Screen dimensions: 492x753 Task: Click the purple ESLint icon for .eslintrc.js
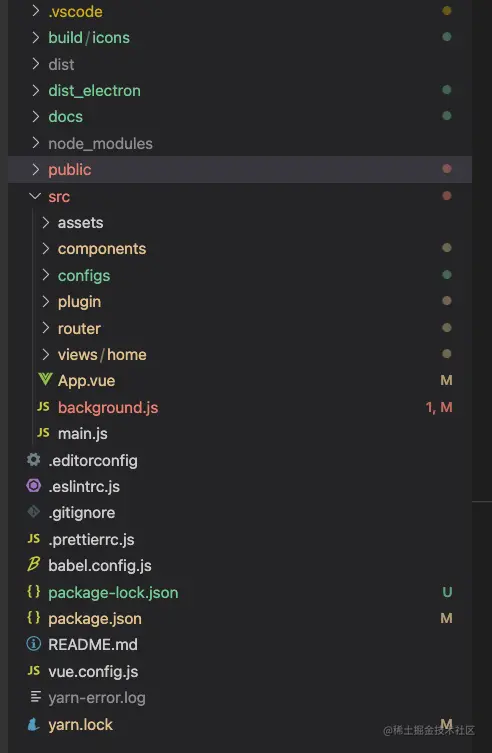(34, 486)
